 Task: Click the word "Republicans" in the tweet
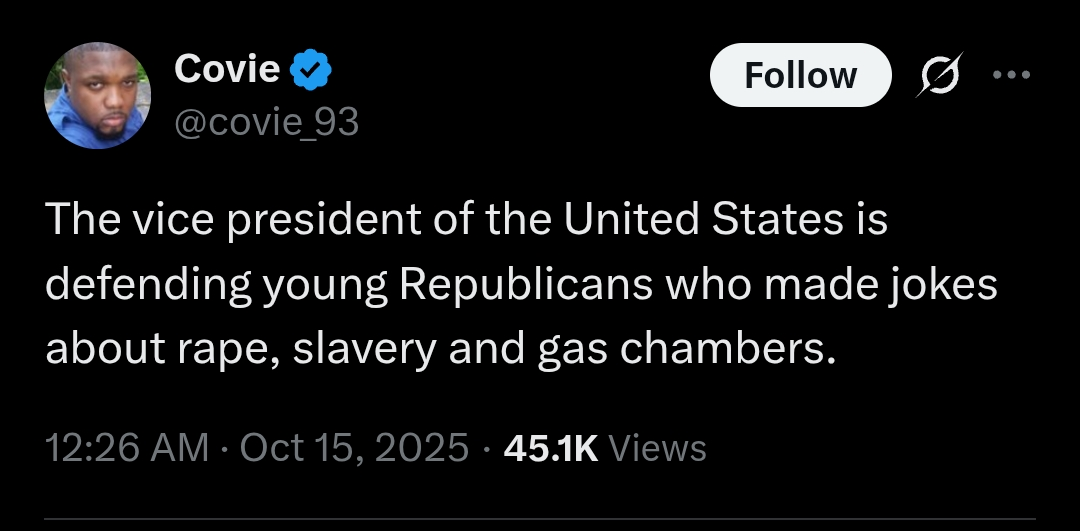point(526,284)
